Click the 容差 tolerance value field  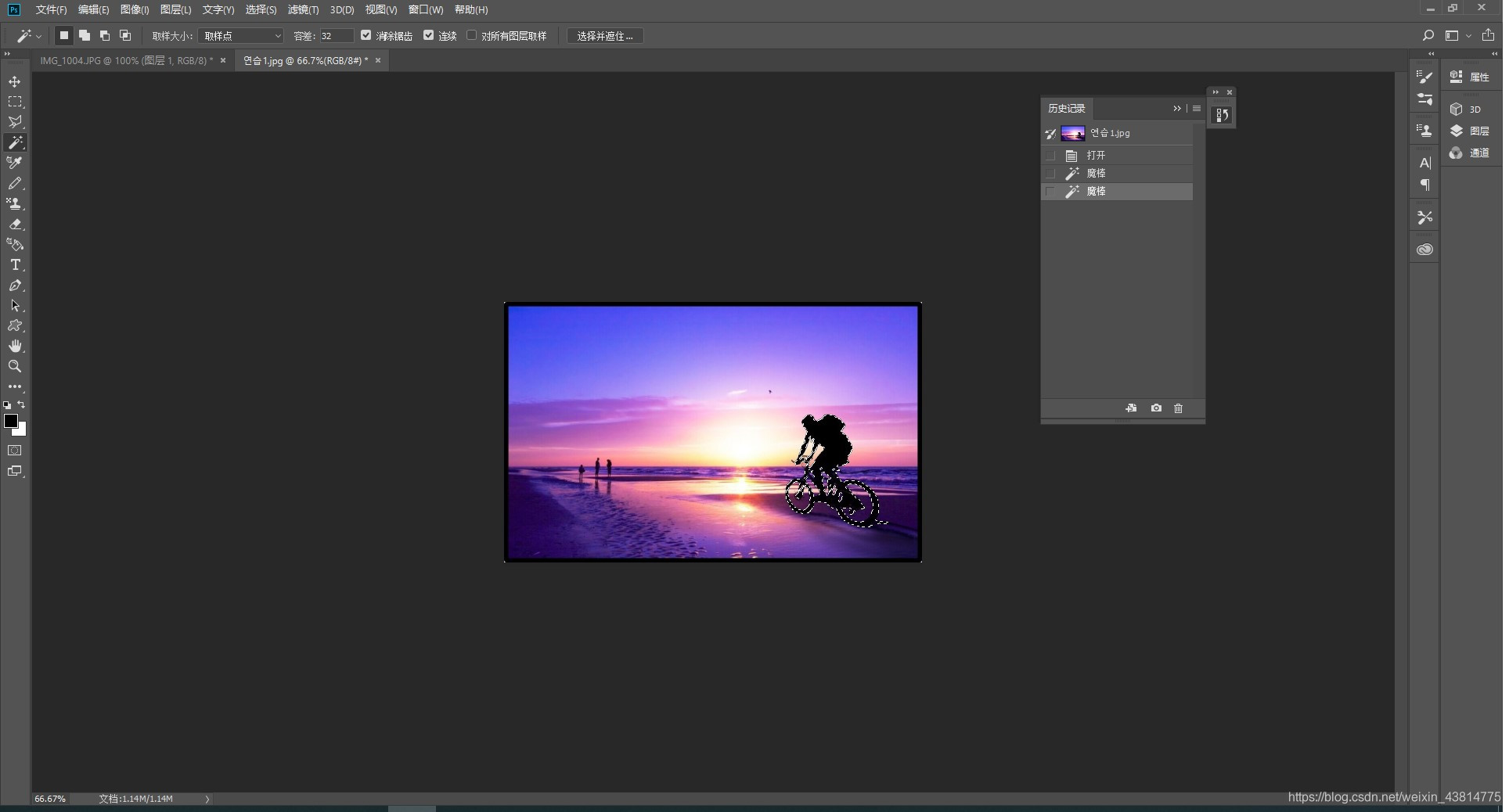(336, 36)
